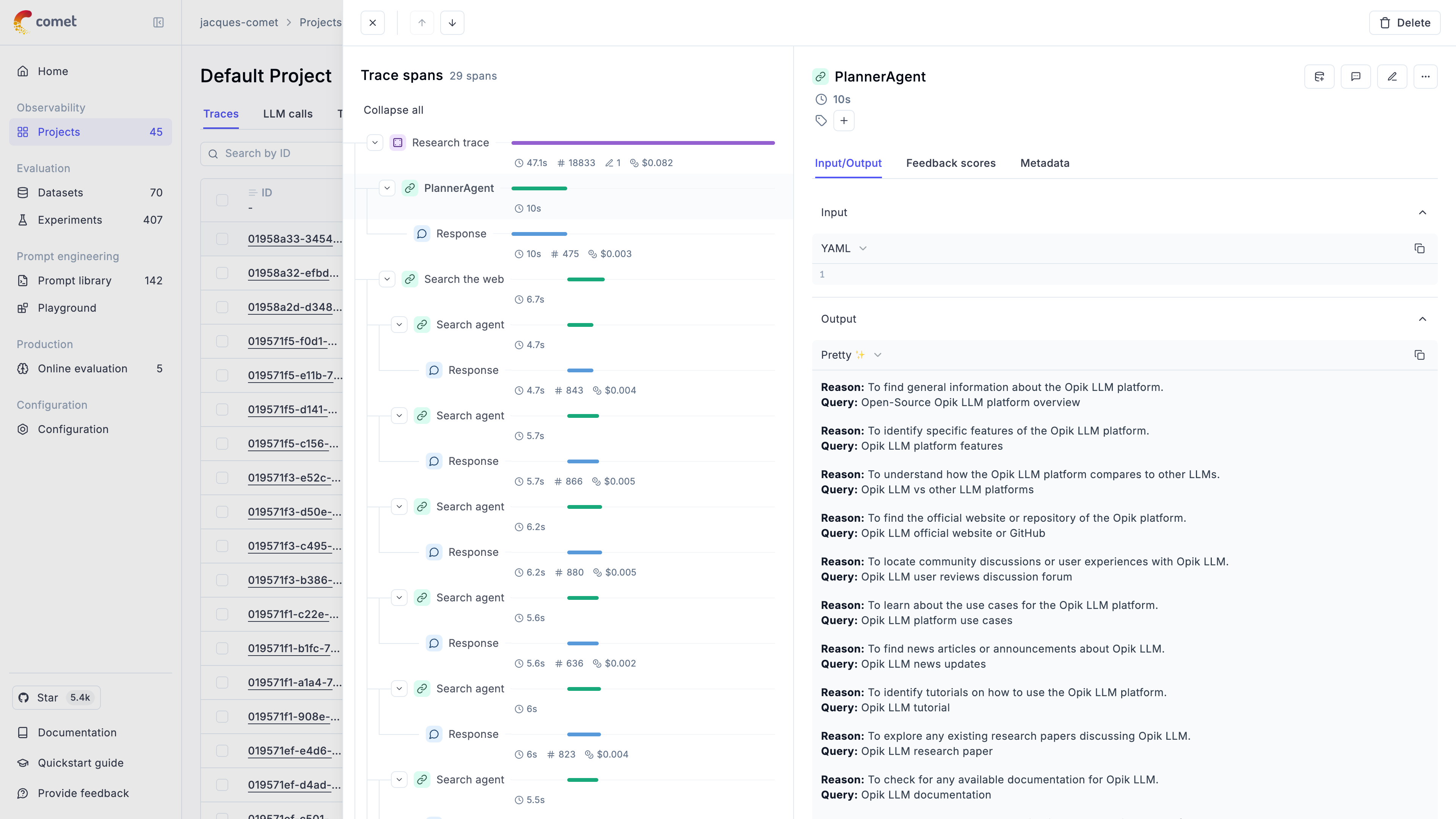Open comments for PlannerAgent span
The image size is (1456, 819).
point(1356,76)
